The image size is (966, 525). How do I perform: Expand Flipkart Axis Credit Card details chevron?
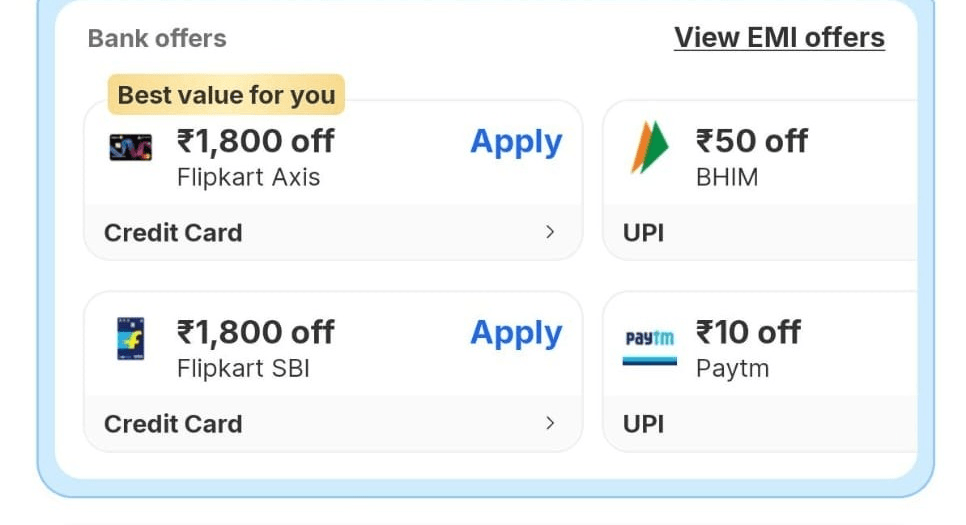click(549, 232)
